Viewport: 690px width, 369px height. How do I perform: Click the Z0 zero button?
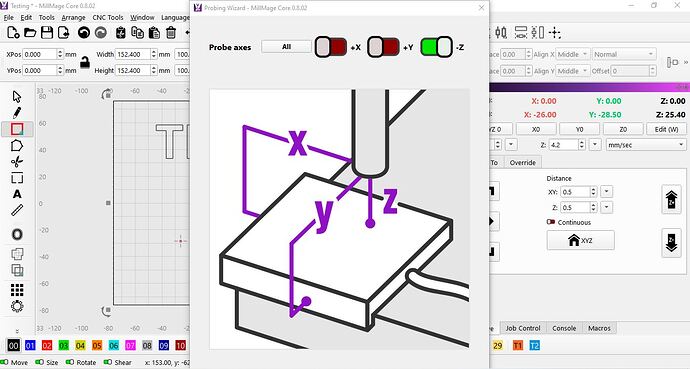pyautogui.click(x=623, y=129)
